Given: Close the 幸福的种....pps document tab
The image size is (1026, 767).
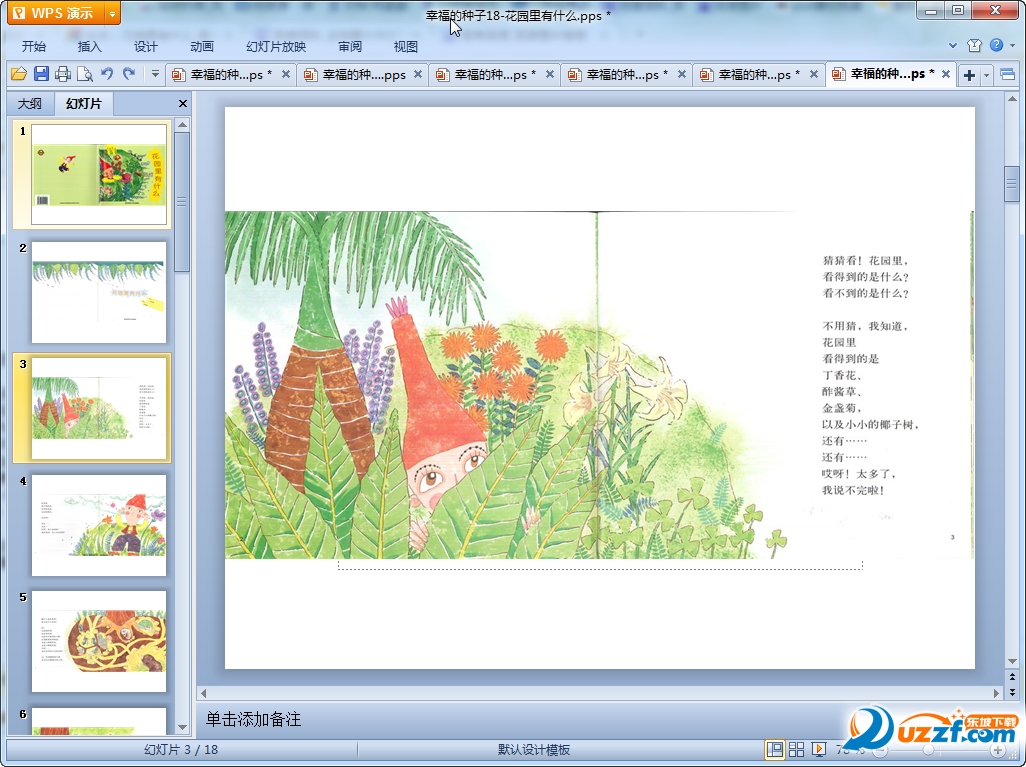Looking at the screenshot, I should point(417,74).
